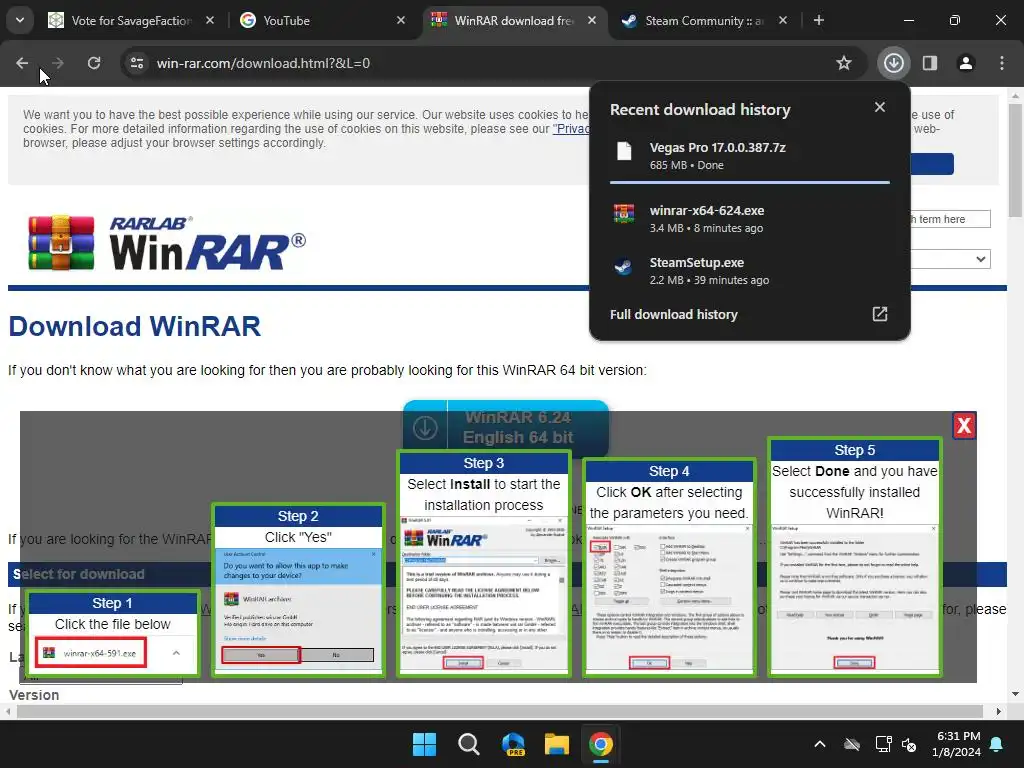
Task: Click the SteamSetup.exe Steam icon
Action: (623, 266)
